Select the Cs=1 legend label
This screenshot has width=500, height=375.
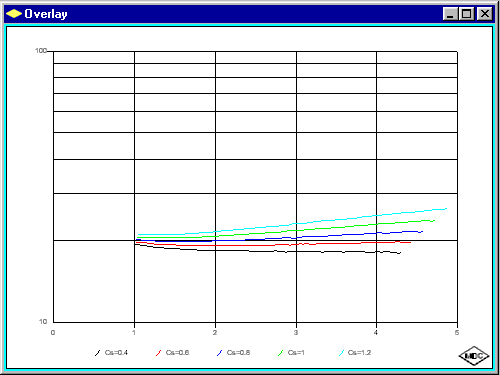[x=296, y=353]
